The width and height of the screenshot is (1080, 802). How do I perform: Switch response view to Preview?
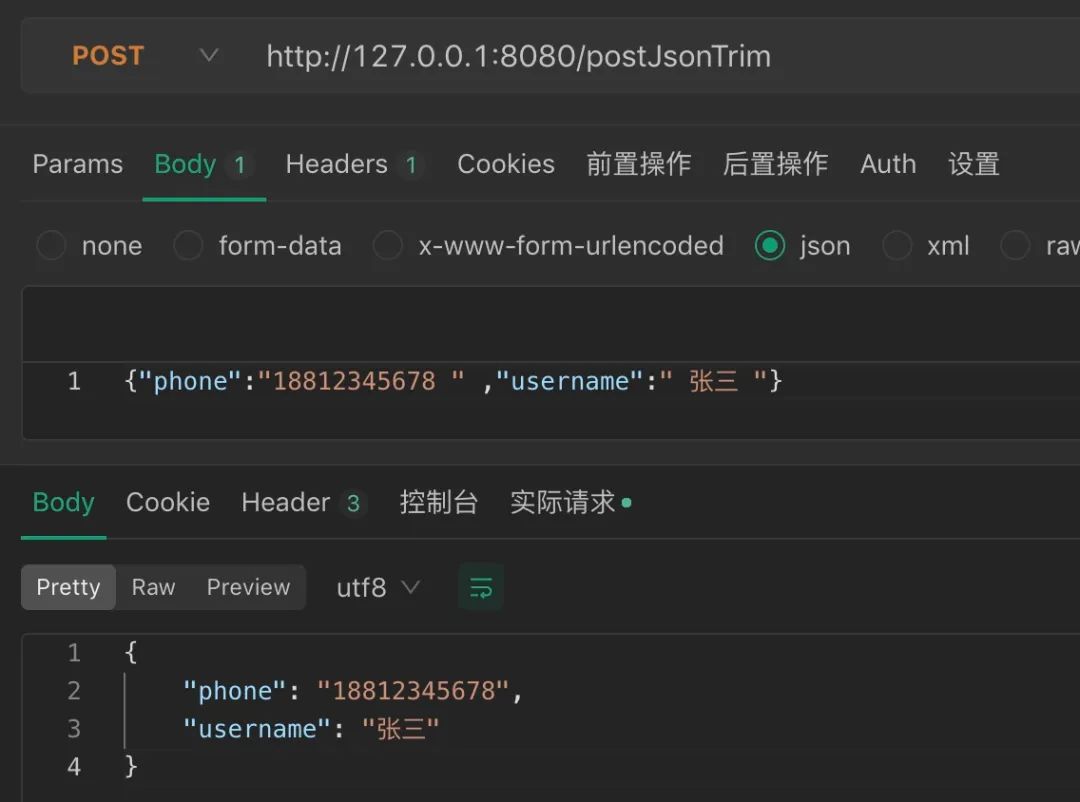[x=248, y=587]
